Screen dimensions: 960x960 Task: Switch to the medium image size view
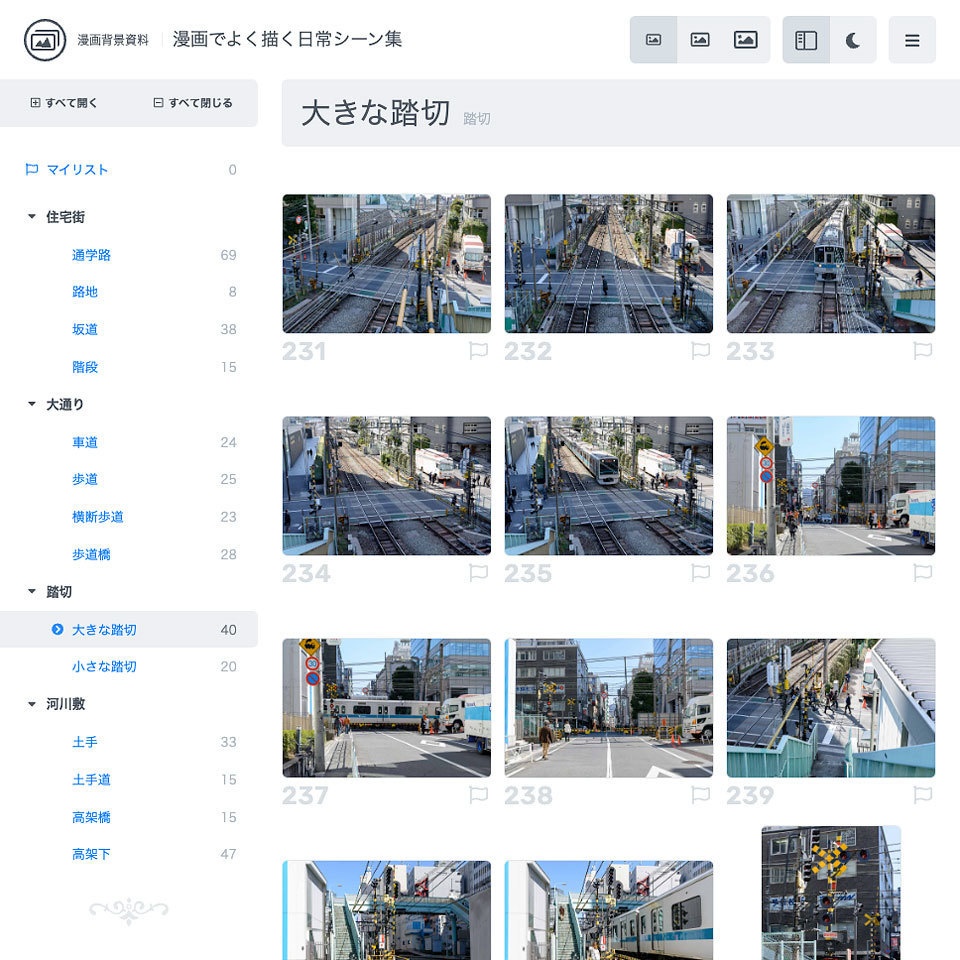(700, 39)
